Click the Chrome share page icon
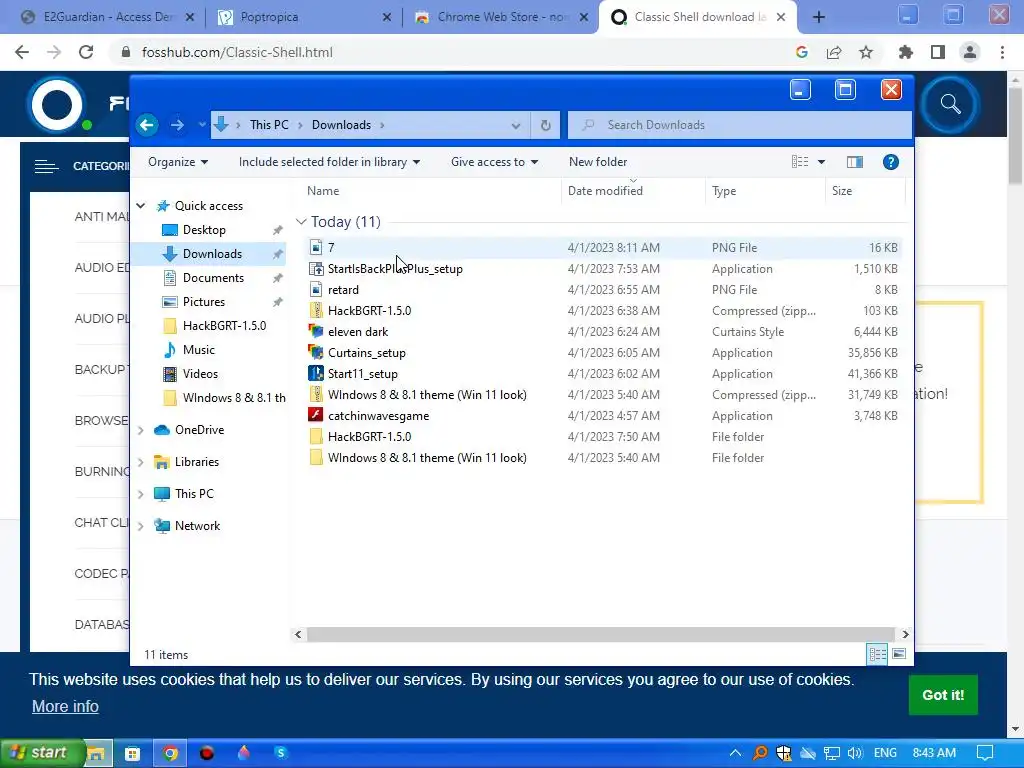Image resolution: width=1024 pixels, height=768 pixels. (x=834, y=52)
